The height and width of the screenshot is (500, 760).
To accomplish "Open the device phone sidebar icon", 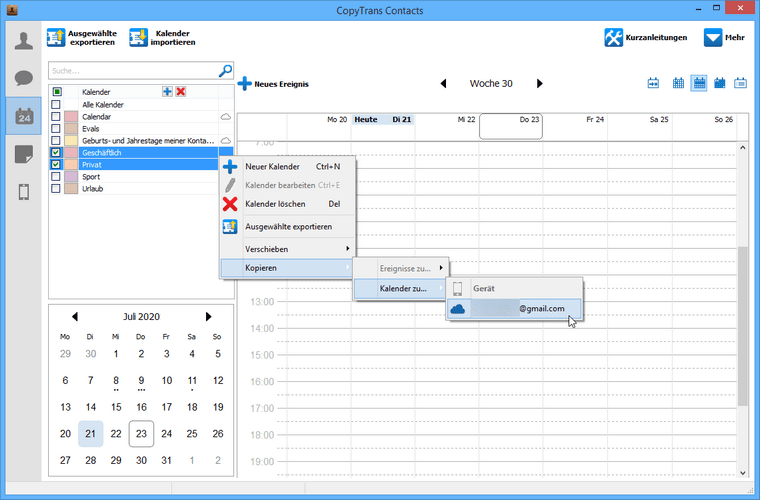I will tap(24, 192).
